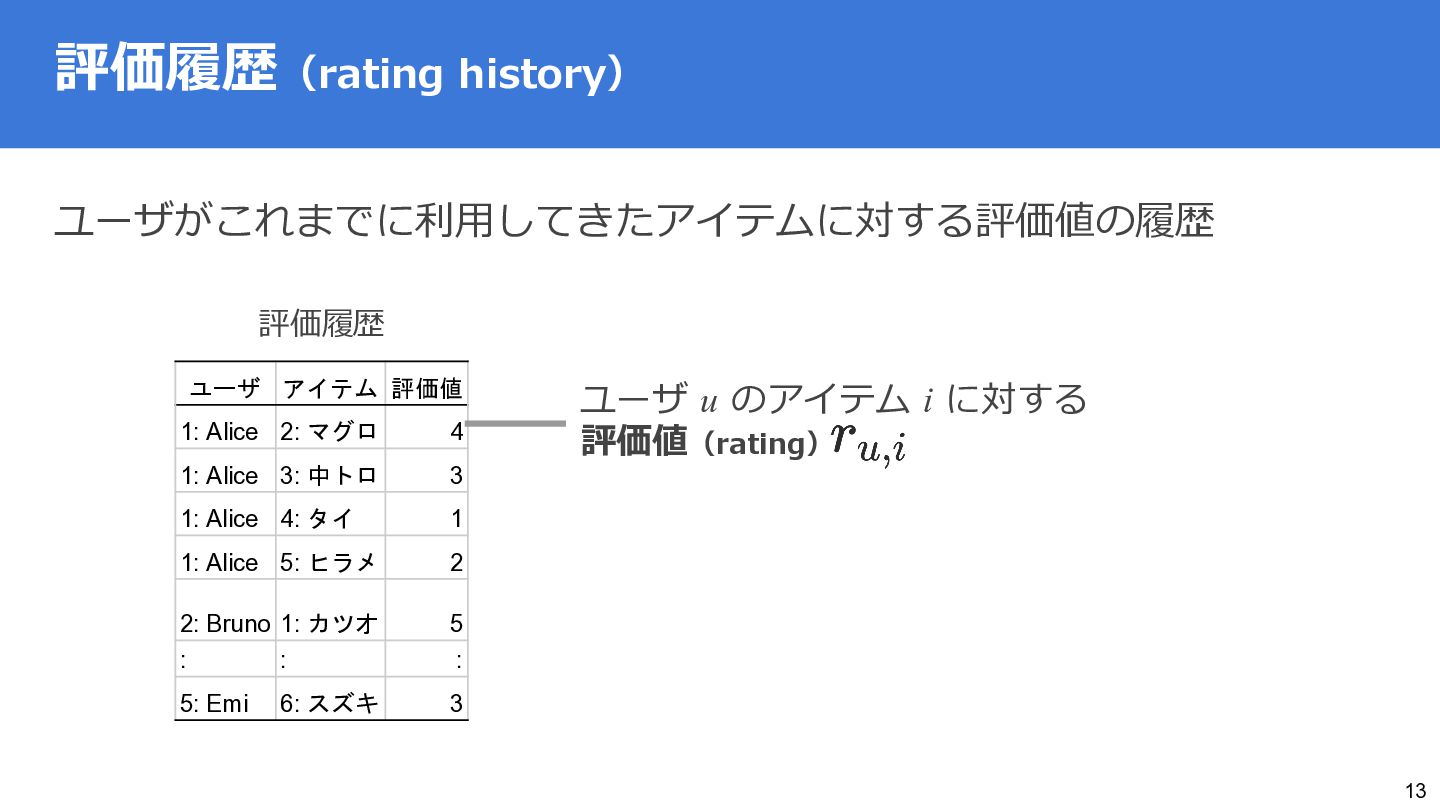Click rating value 4 in マグロ row
Image resolution: width=1440 pixels, height=810 pixels.
click(x=455, y=432)
